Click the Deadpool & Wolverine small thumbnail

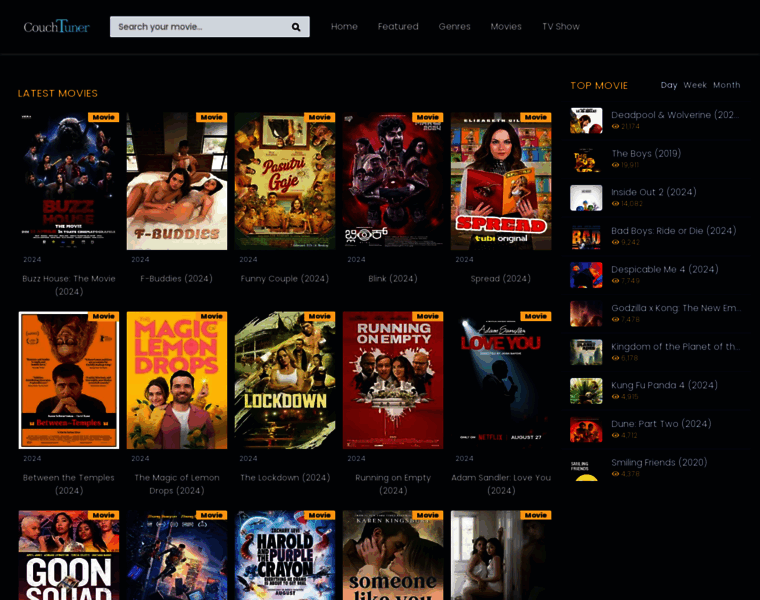point(586,120)
